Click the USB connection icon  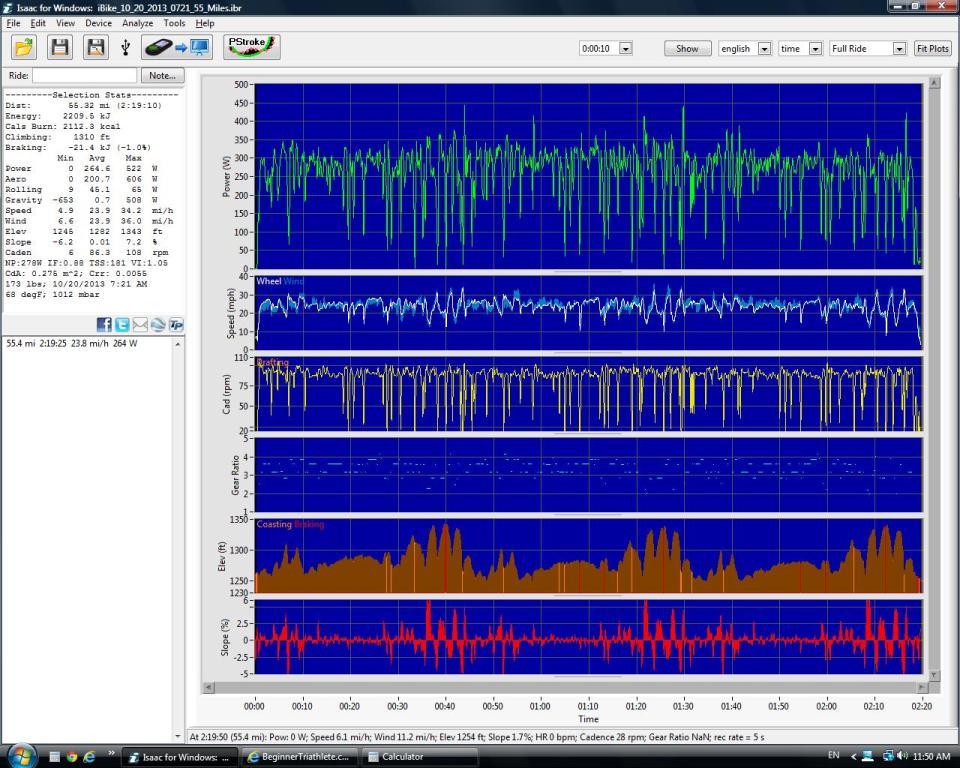click(x=126, y=47)
